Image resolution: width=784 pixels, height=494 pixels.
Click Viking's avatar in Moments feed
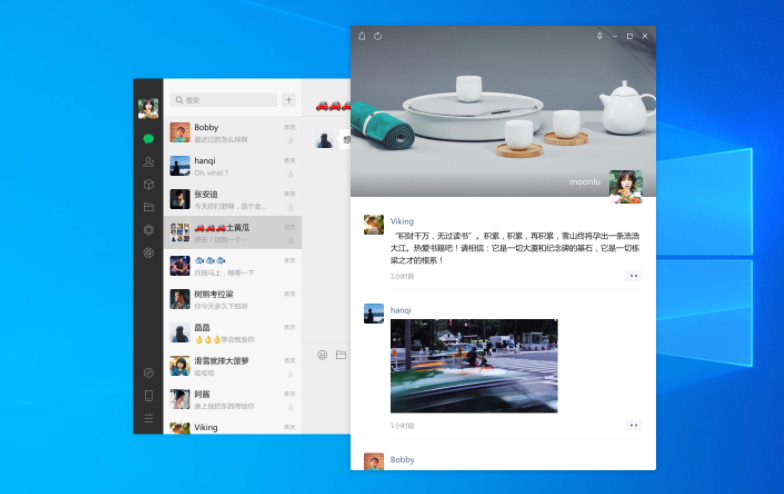tap(374, 224)
